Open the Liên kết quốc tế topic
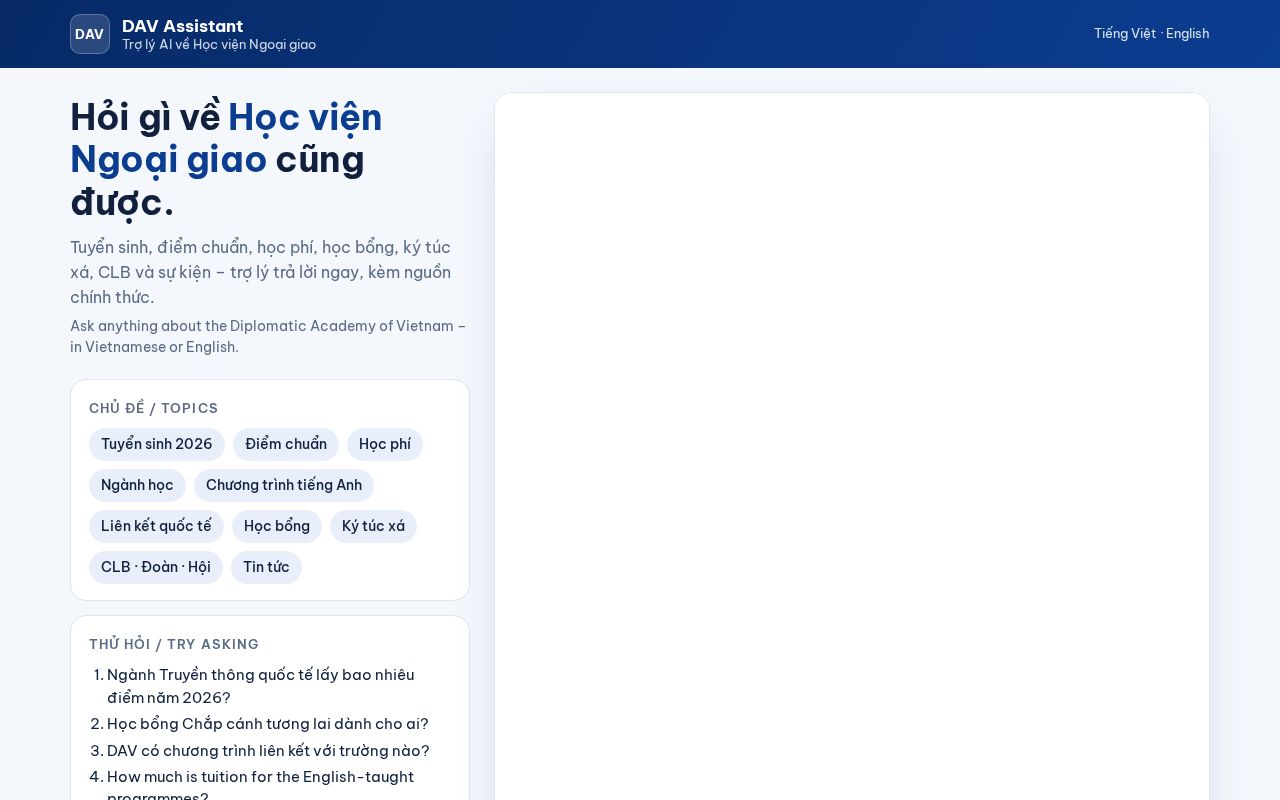 point(156,526)
